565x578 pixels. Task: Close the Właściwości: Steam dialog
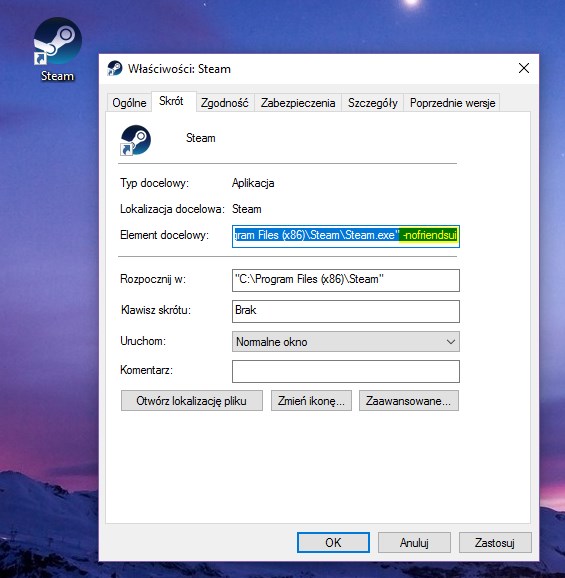tap(524, 68)
